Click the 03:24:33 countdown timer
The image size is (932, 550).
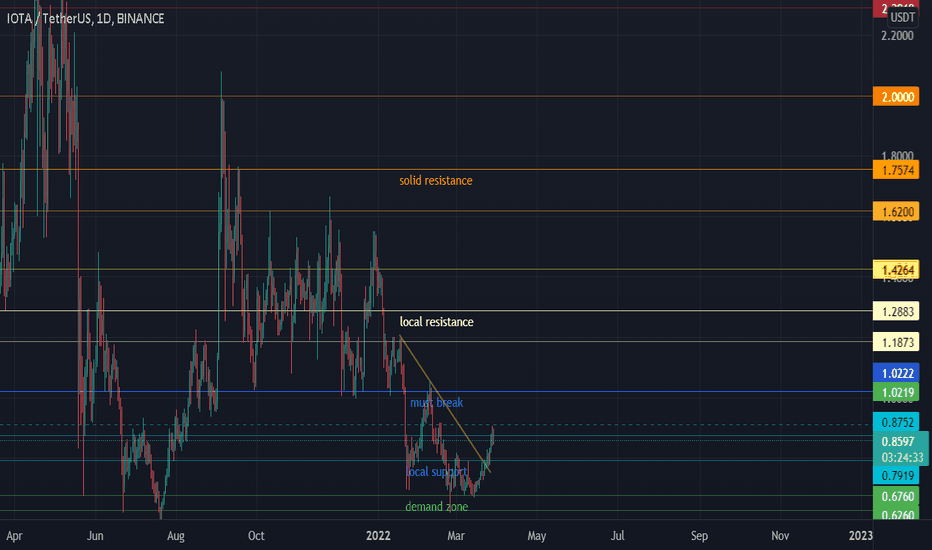tap(900, 457)
